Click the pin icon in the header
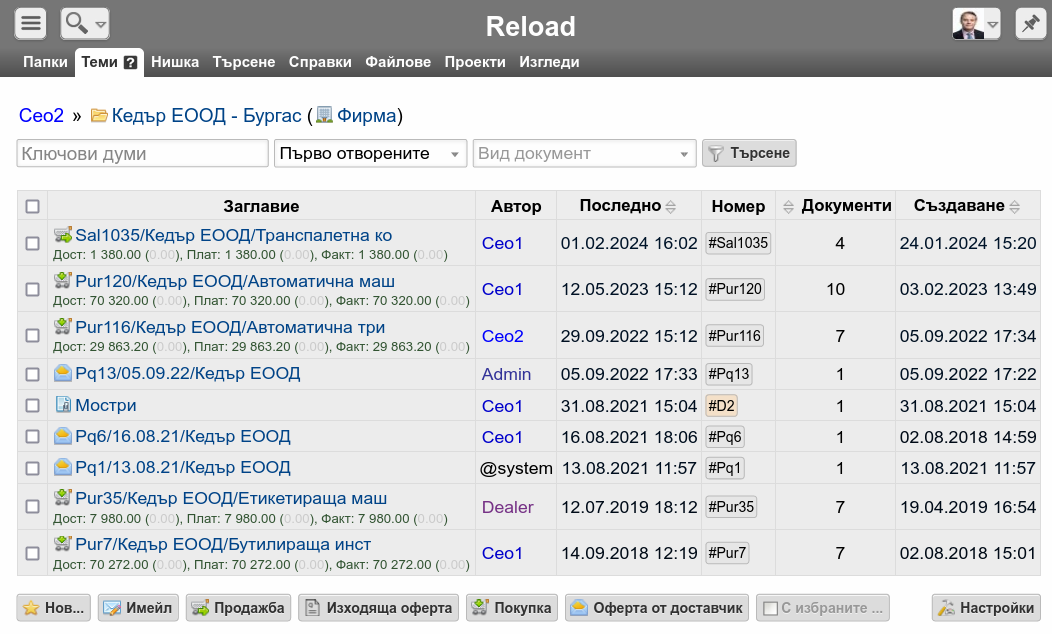1052x634 pixels. coord(1030,23)
